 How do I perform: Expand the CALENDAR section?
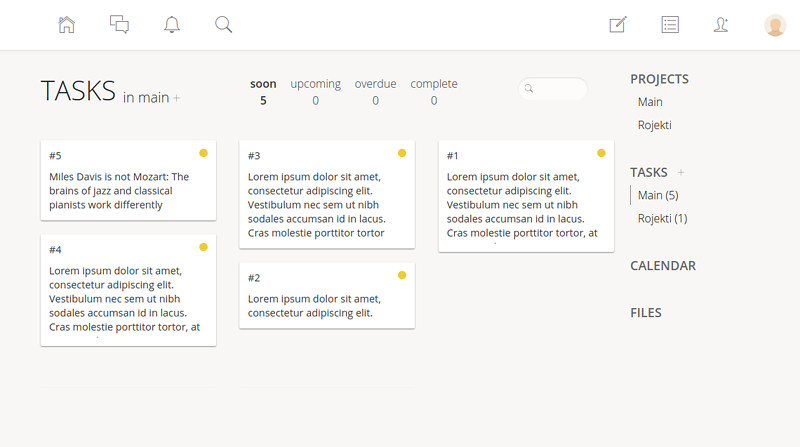pyautogui.click(x=663, y=266)
